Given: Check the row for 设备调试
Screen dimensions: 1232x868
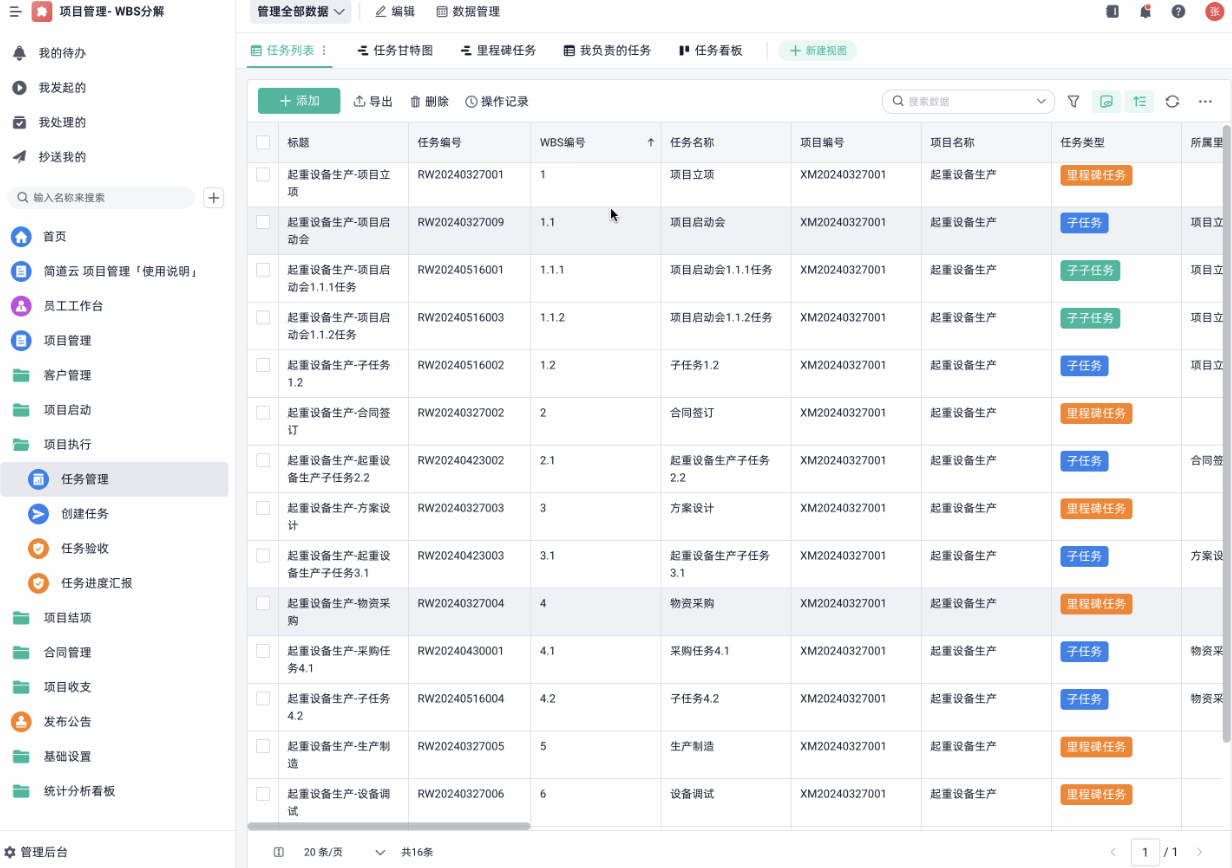Looking at the screenshot, I should (x=263, y=794).
